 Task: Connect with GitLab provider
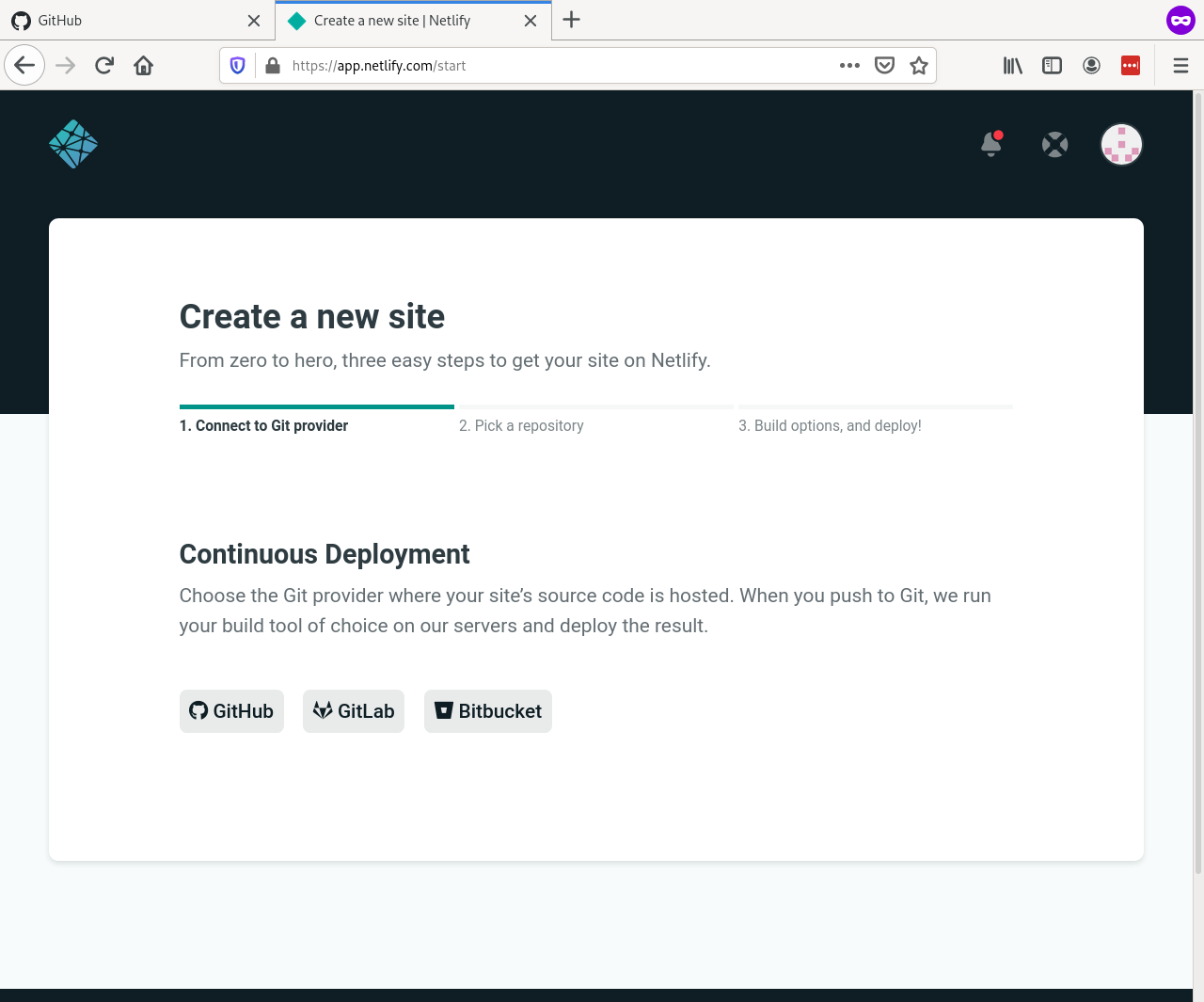(354, 711)
